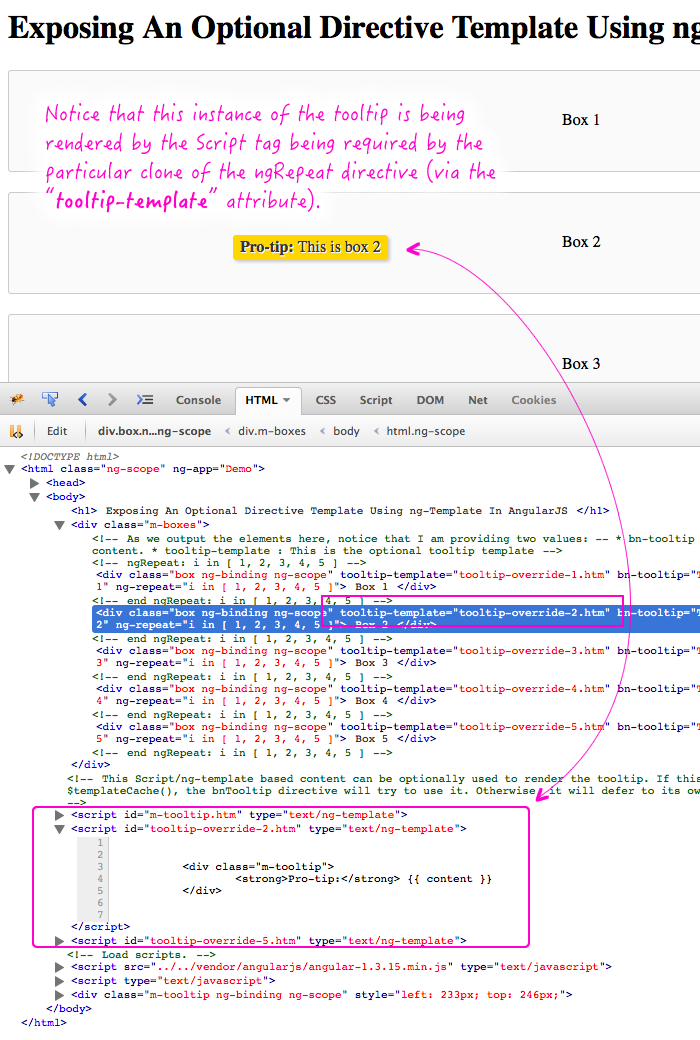Click the break-on-mutate icon beside Edit
The image size is (700, 1040).
(x=16, y=431)
